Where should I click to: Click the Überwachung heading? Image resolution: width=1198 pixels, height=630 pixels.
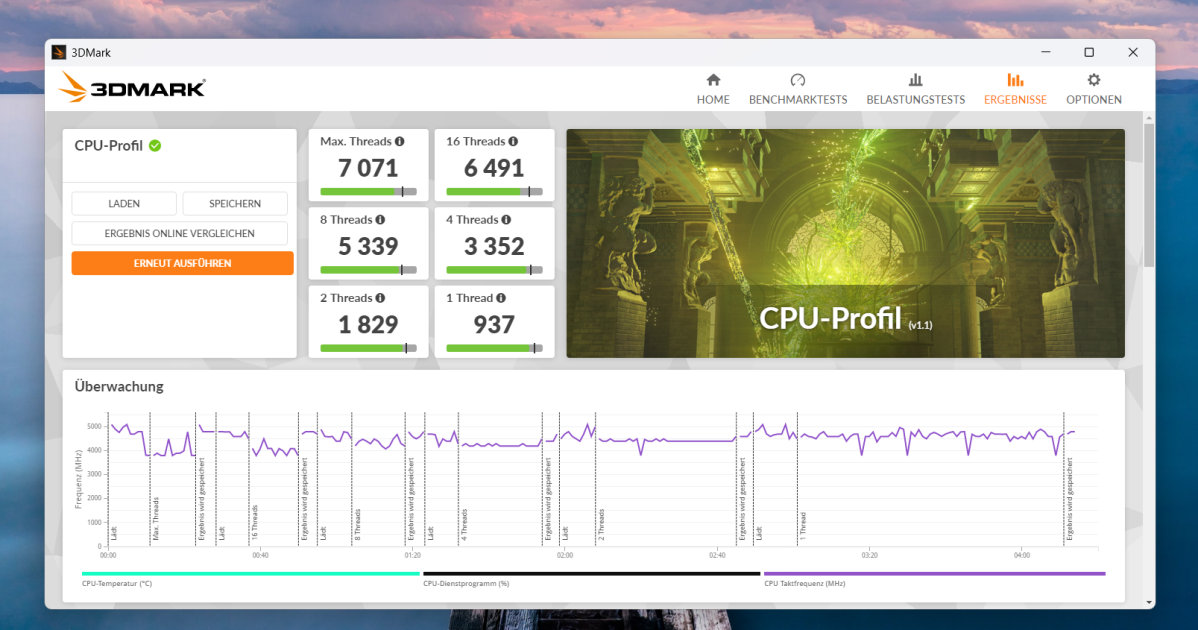coord(119,386)
